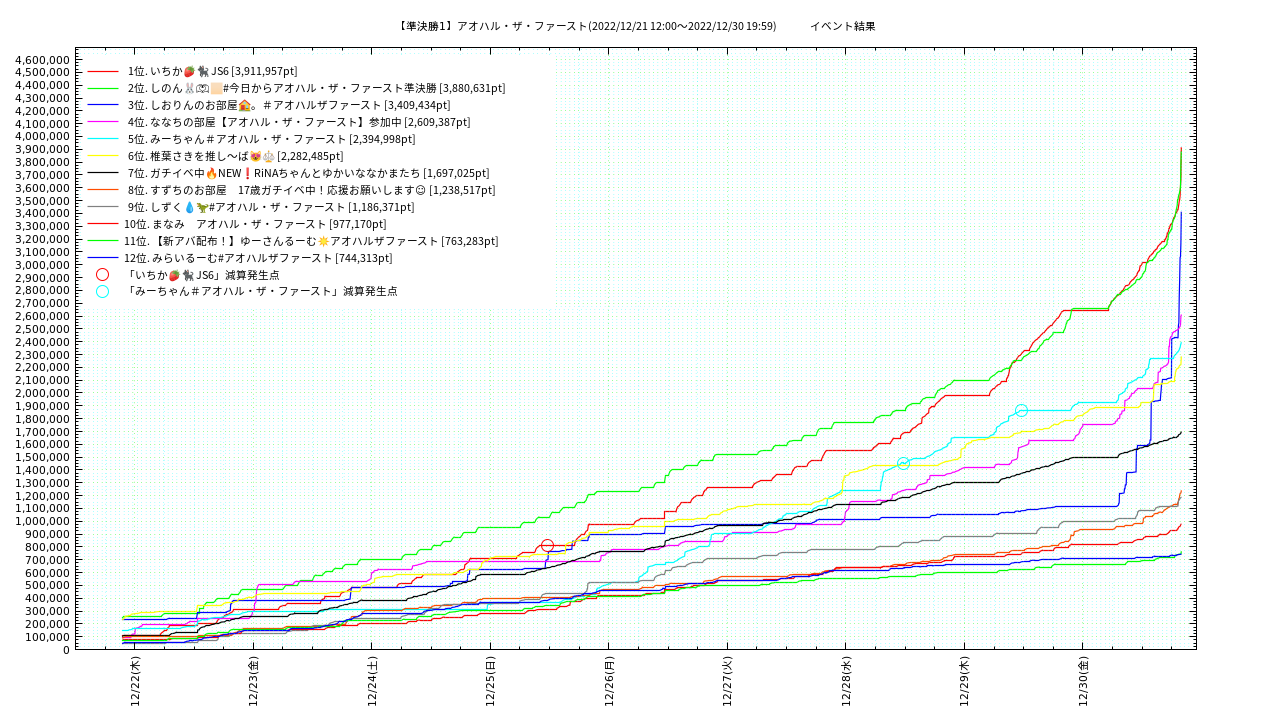The image size is (1280, 720).
Task: Click legend text 「いちか JS6」減算発生点
Action: 202,275
